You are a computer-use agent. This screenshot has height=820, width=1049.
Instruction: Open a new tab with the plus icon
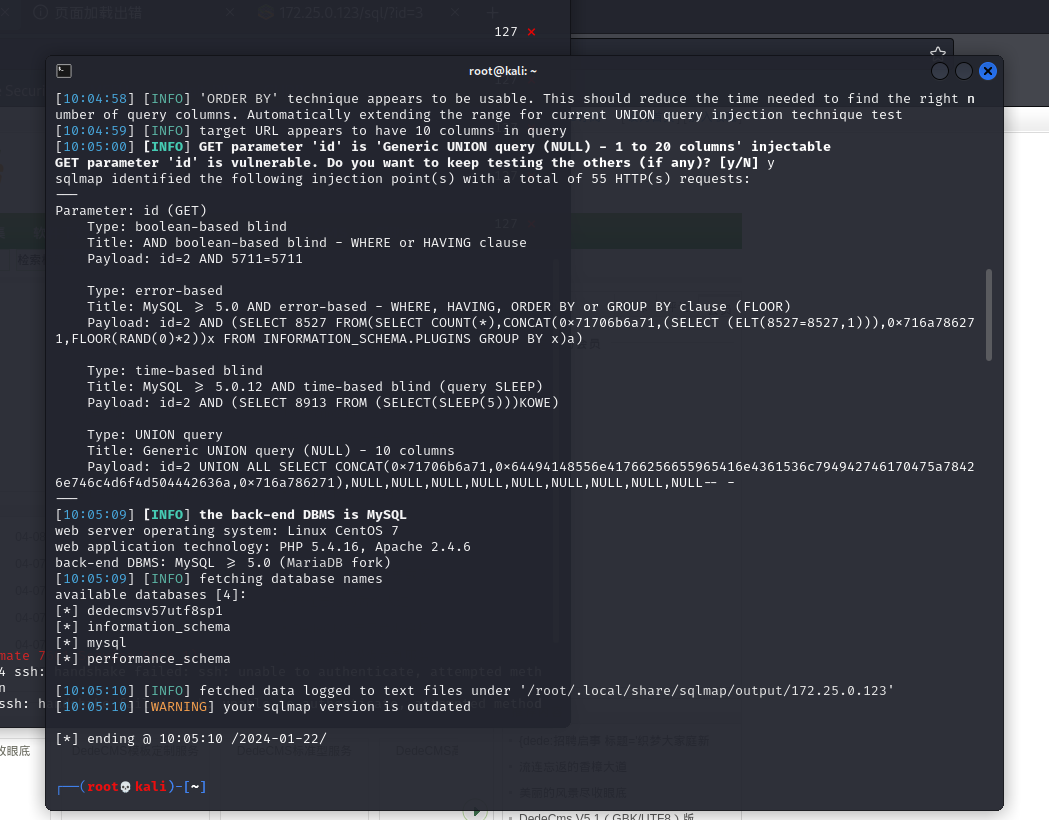[x=492, y=13]
